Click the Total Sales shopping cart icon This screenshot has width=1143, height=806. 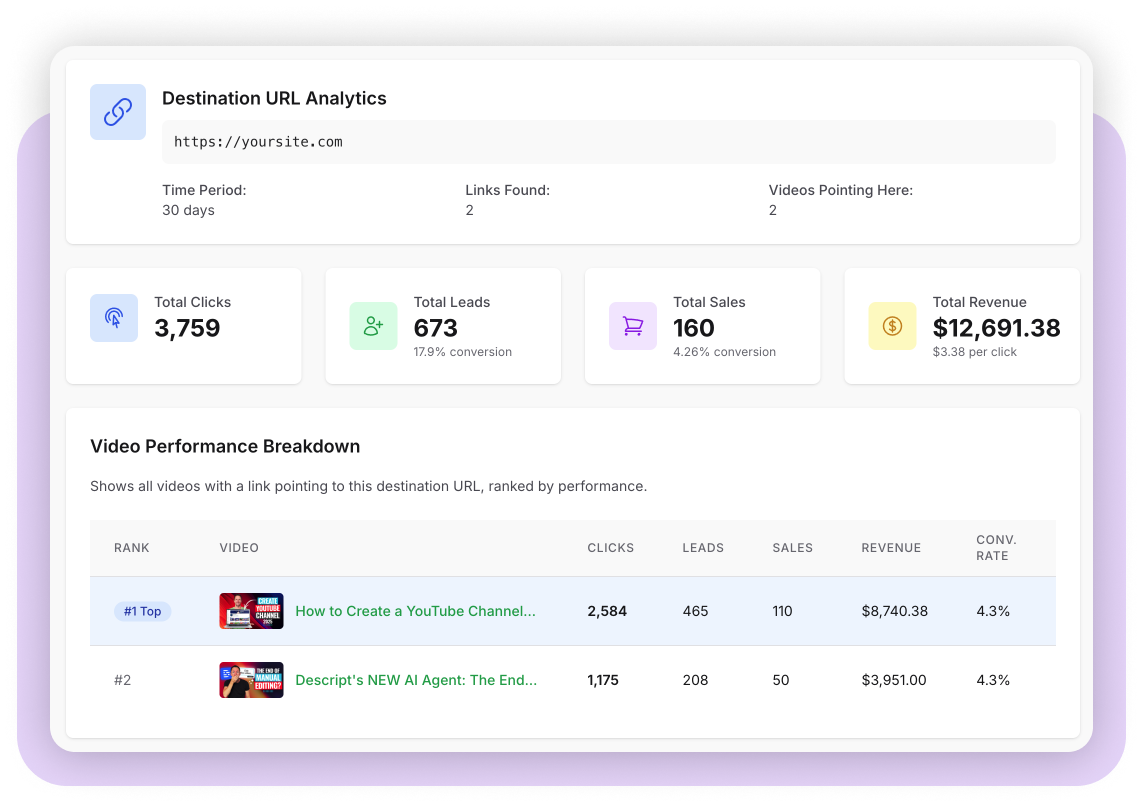(x=633, y=326)
